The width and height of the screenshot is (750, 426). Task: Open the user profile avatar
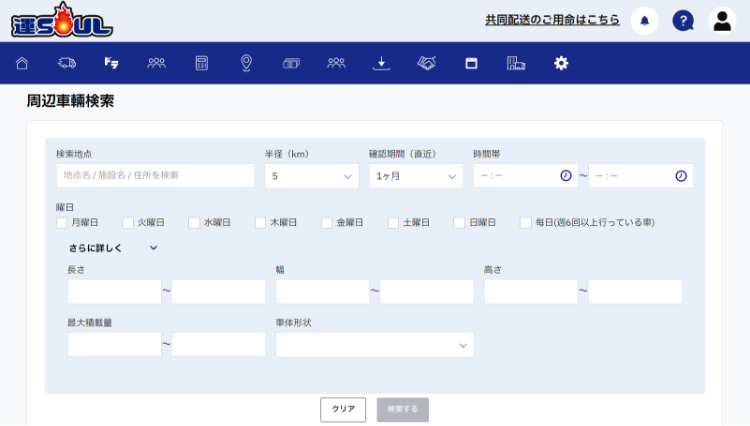(x=722, y=21)
